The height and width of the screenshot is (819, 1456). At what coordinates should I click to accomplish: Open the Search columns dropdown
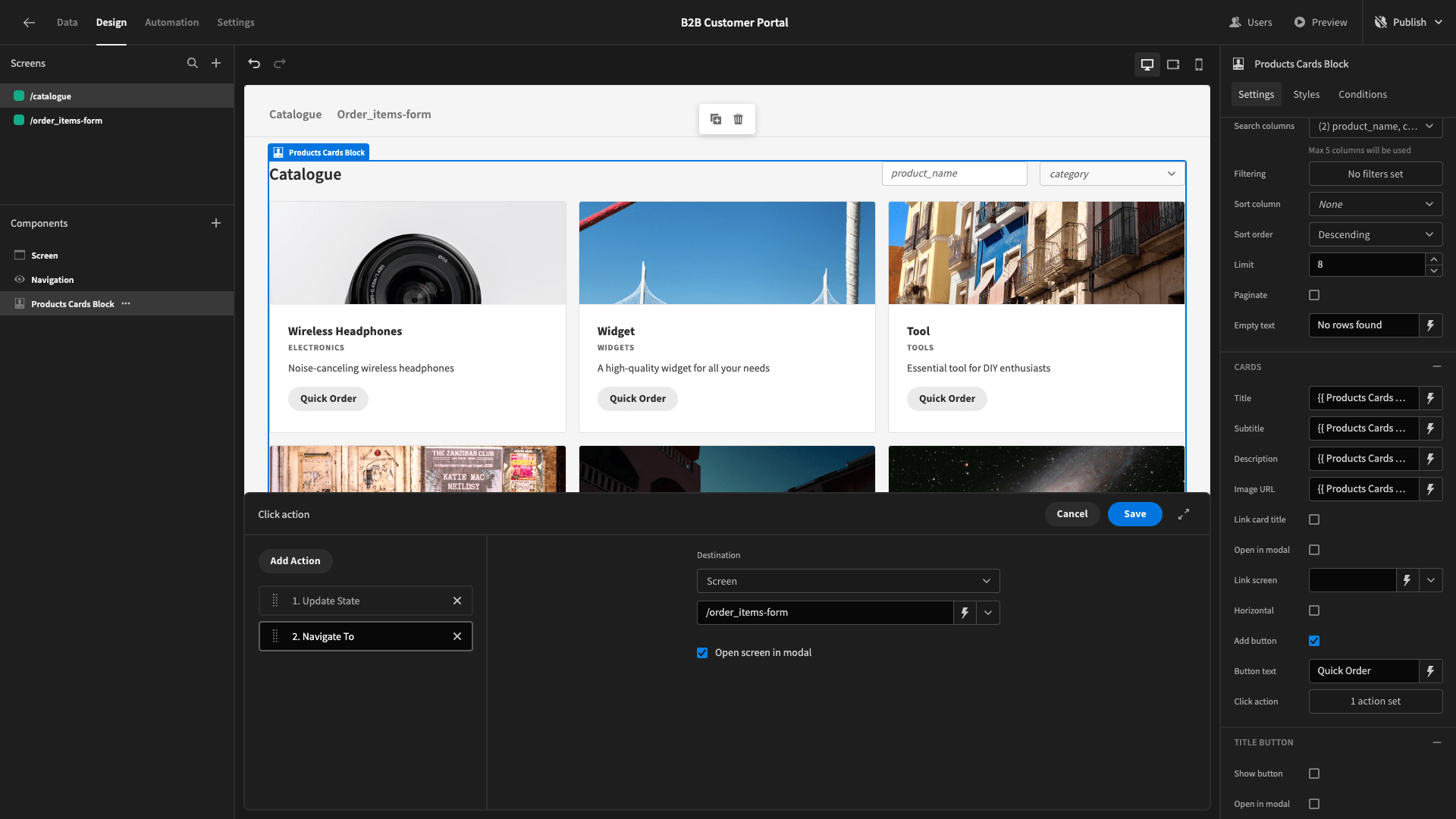pyautogui.click(x=1376, y=127)
